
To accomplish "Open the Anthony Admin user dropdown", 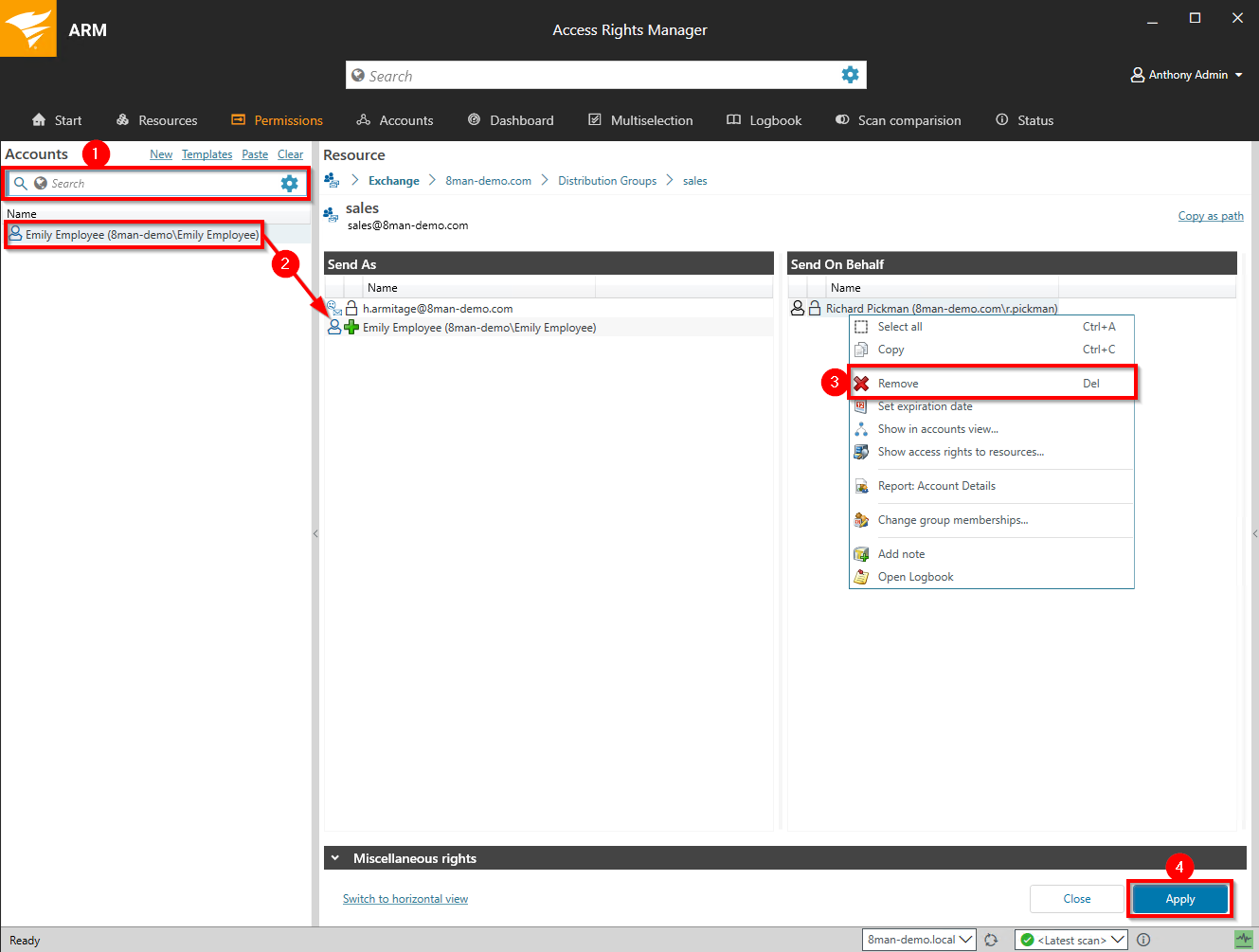I will coord(1186,75).
